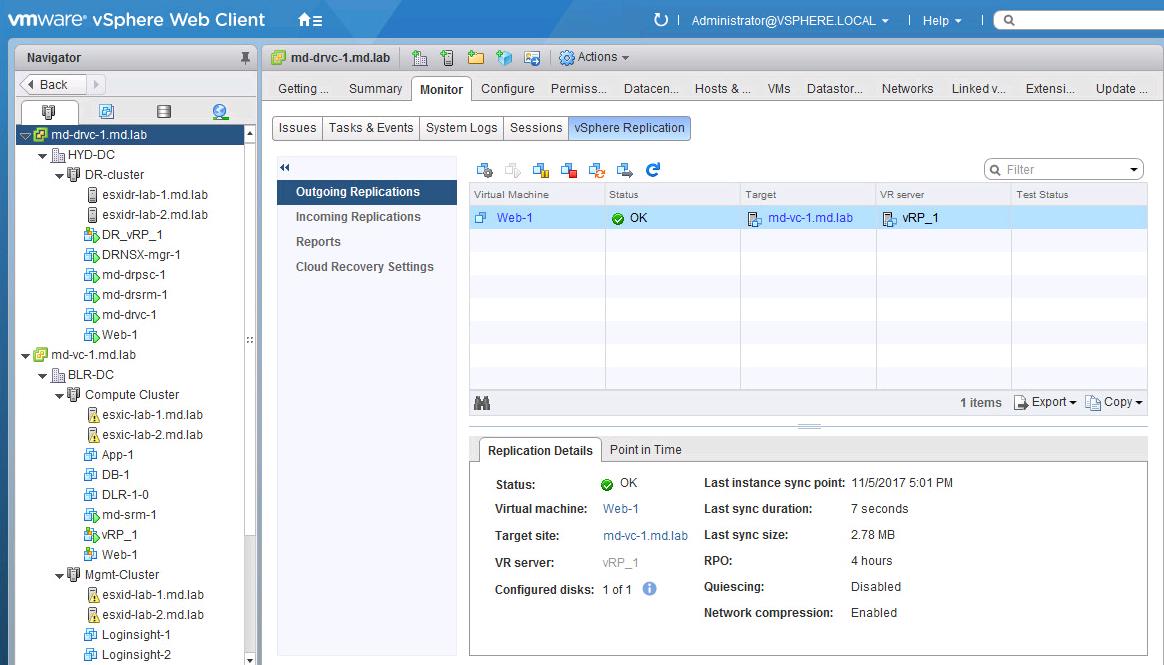Open the Web-1 link in Replication Details
The height and width of the screenshot is (665, 1164).
(x=621, y=509)
